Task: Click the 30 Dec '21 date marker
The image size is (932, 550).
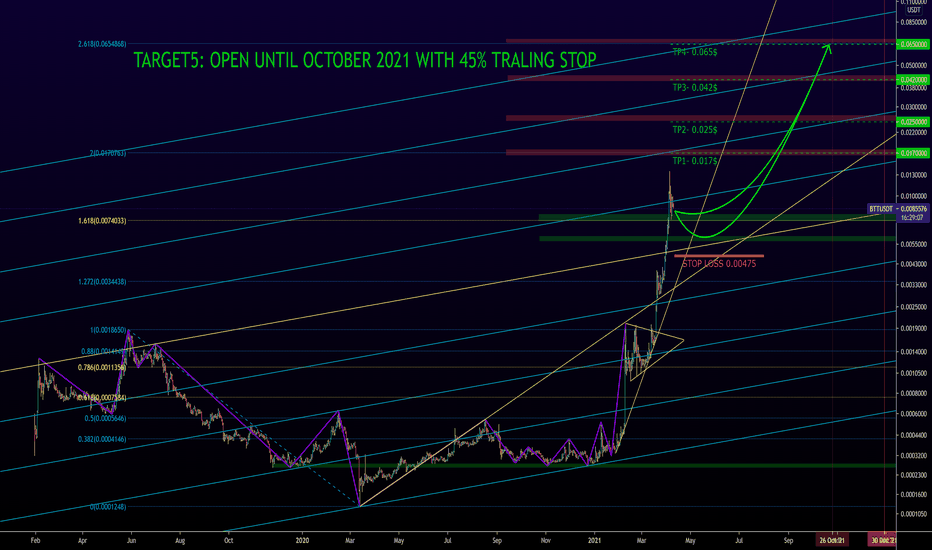Action: pyautogui.click(x=883, y=540)
